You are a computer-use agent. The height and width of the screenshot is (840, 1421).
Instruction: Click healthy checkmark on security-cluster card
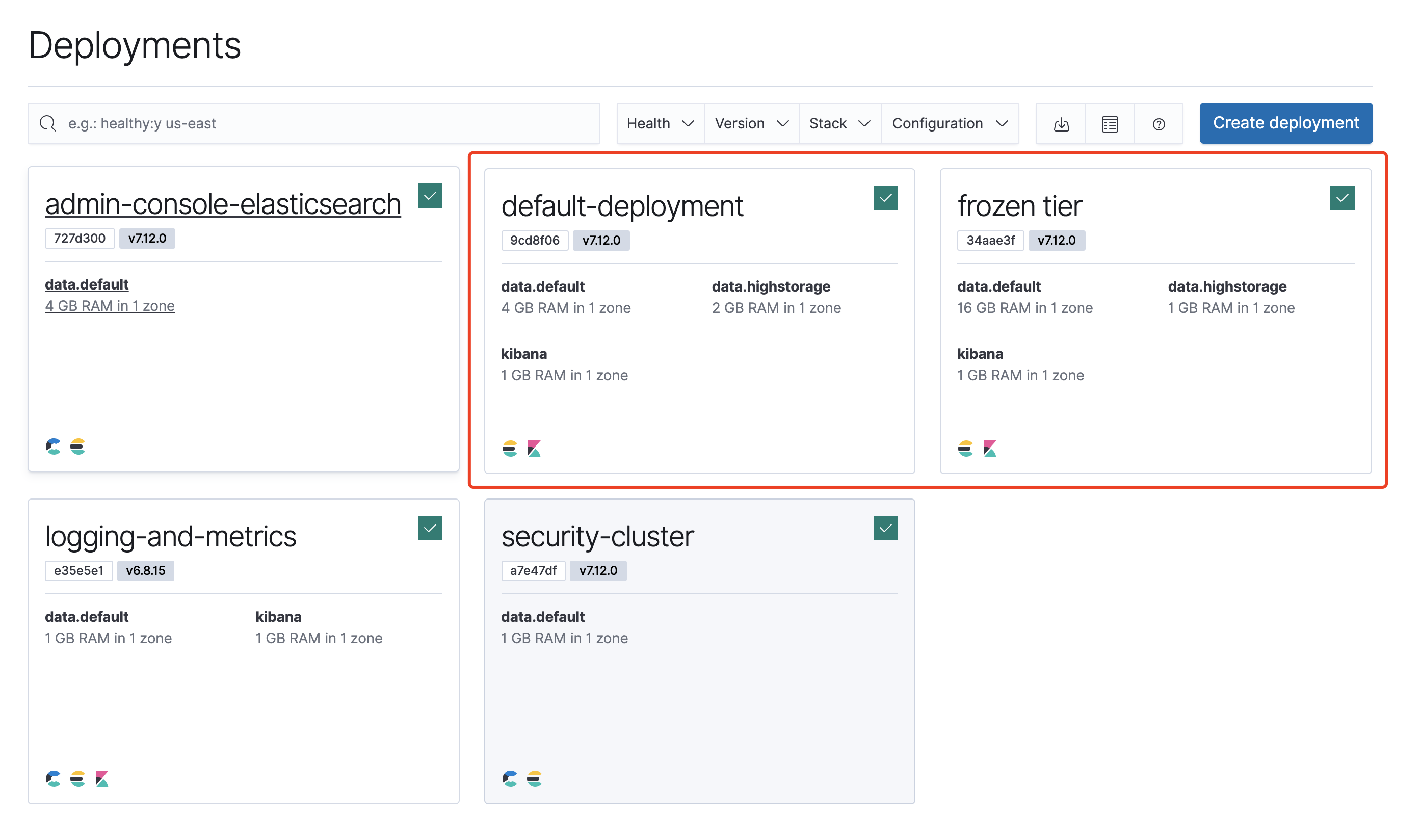coord(886,528)
